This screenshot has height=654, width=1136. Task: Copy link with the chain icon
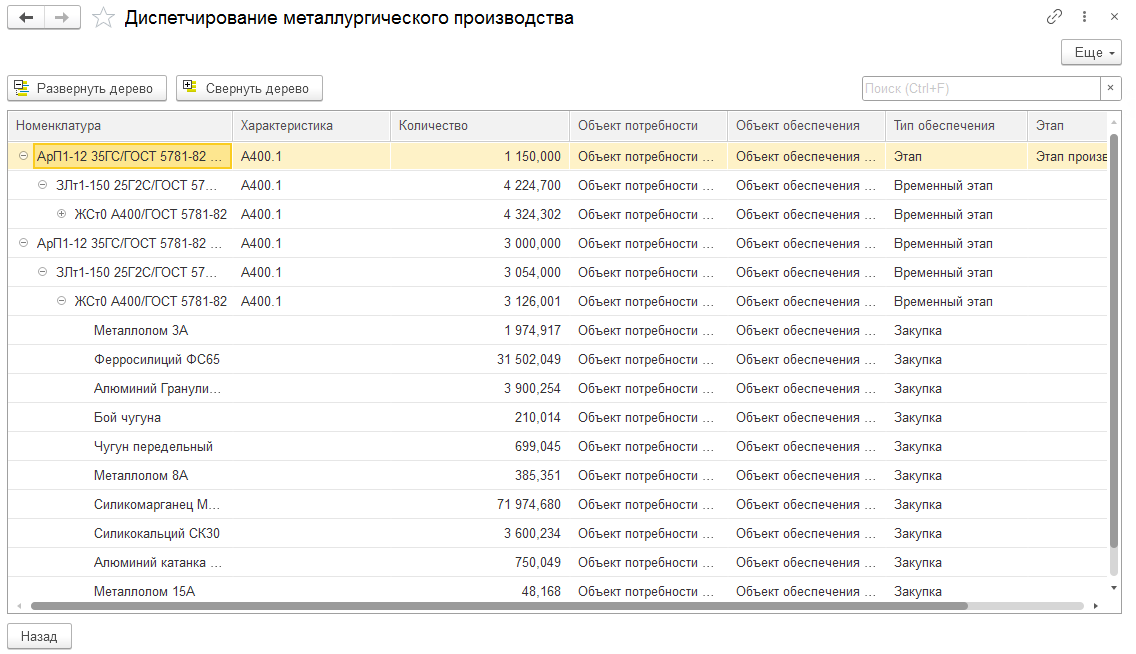coord(1054,17)
